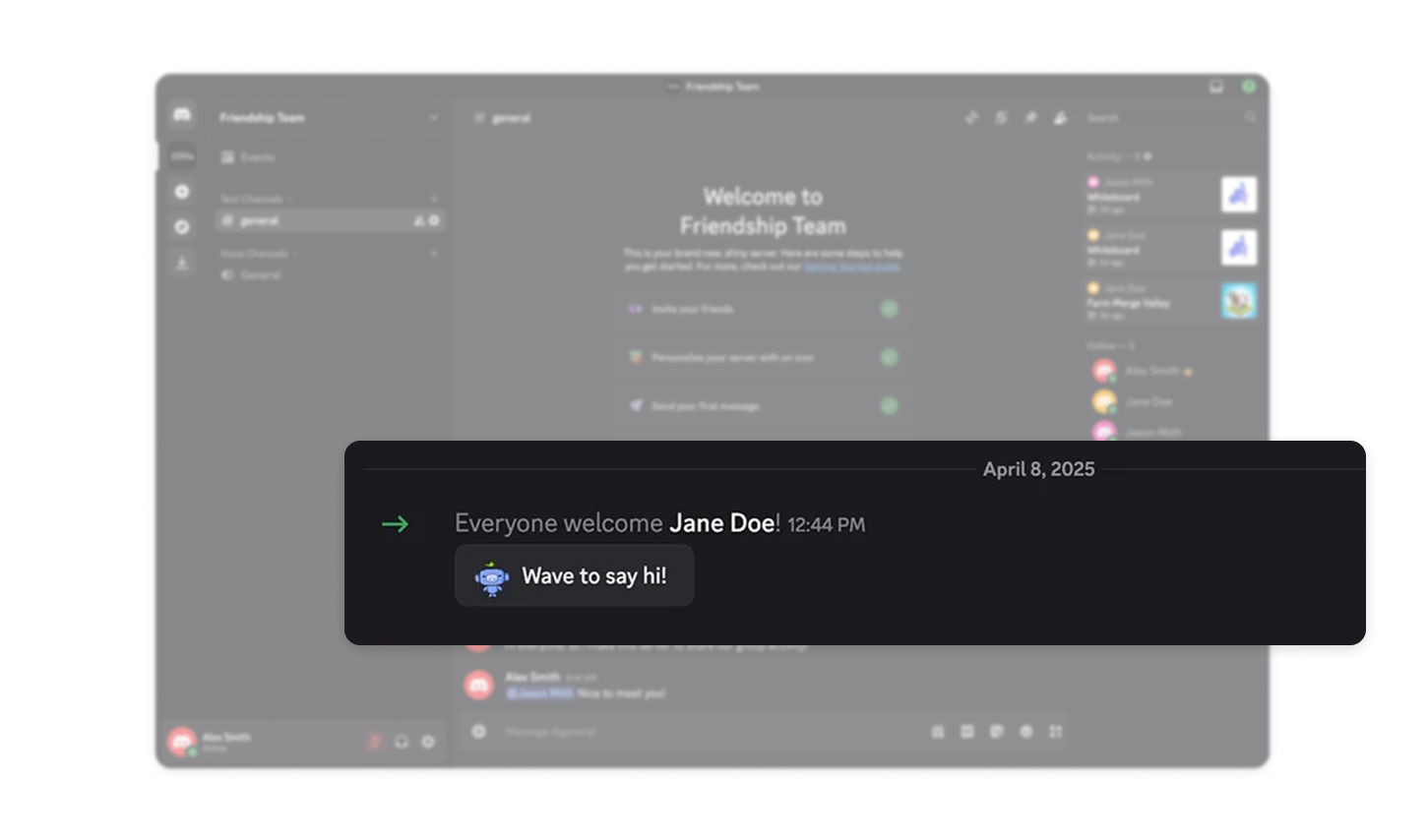Viewport: 1427px width, 840px height.
Task: Click the Invite your friends step
Action: click(x=763, y=309)
